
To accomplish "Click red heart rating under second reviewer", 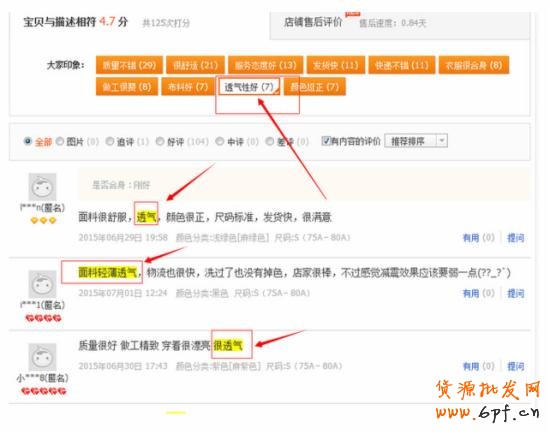I will (43, 318).
